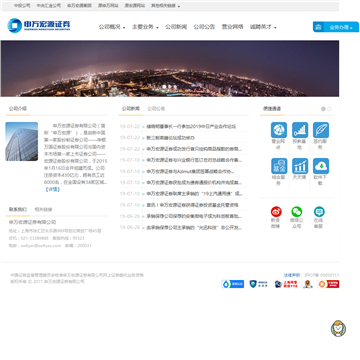Click the blue water-drop certification badge
This screenshot has width=360, height=360.
pyautogui.click(x=233, y=284)
